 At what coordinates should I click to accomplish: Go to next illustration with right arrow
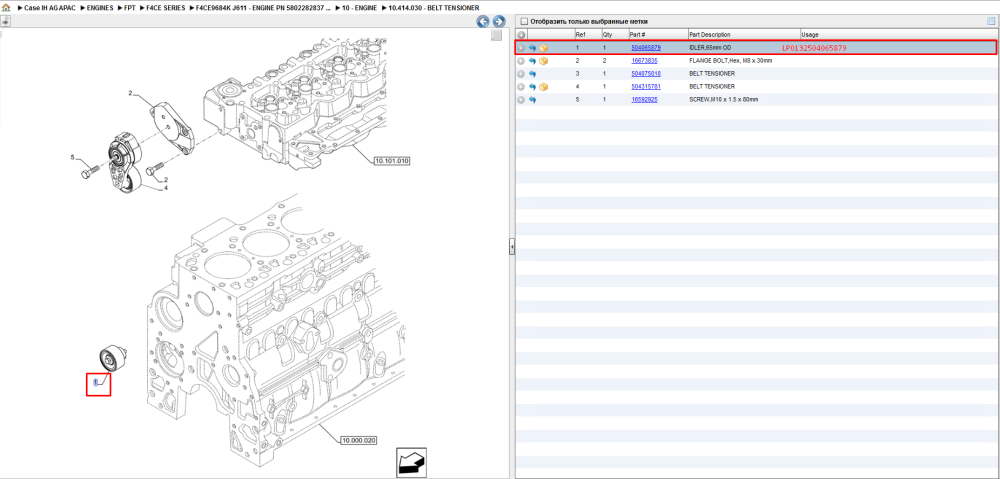(499, 22)
